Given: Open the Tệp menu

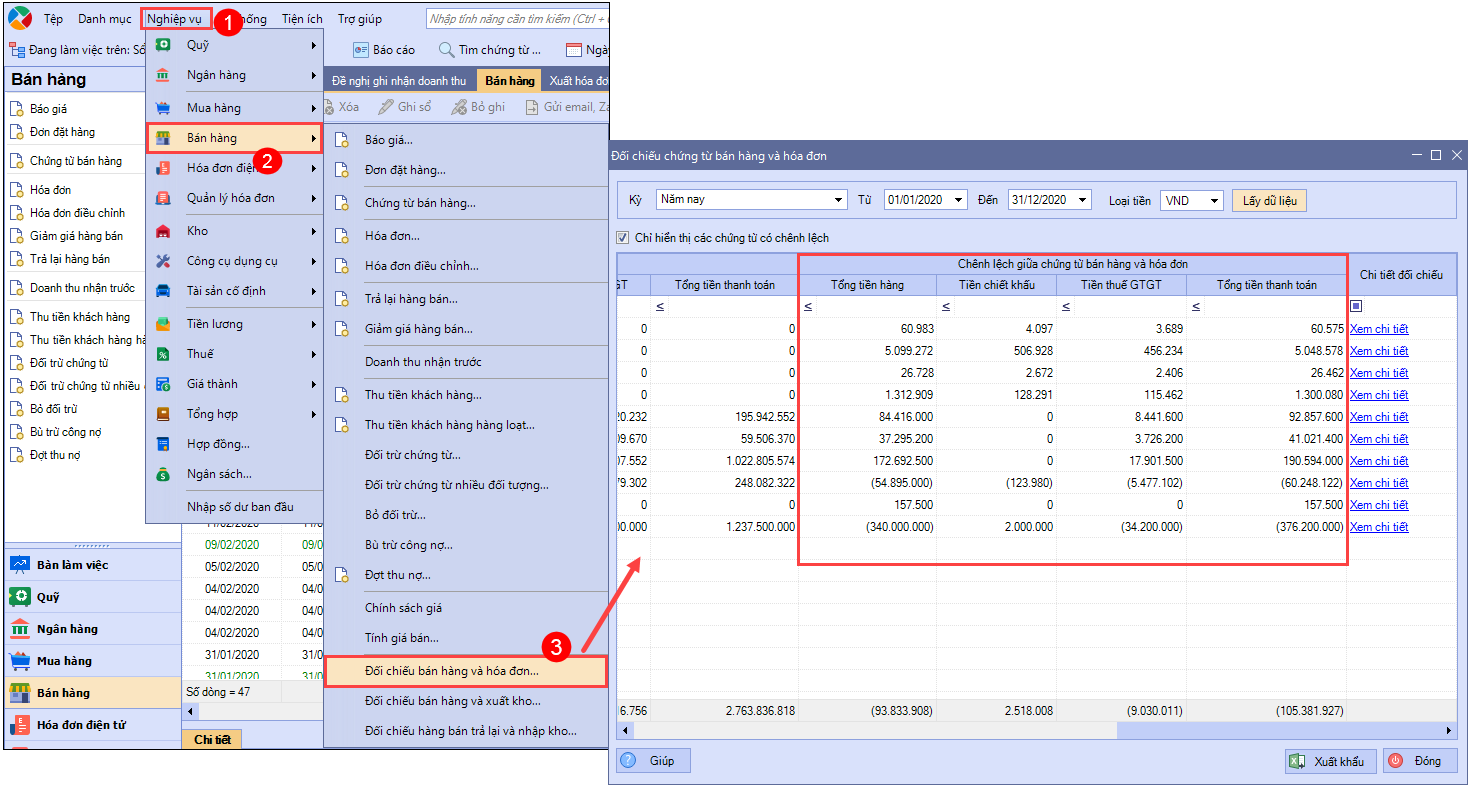Looking at the screenshot, I should pyautogui.click(x=53, y=19).
